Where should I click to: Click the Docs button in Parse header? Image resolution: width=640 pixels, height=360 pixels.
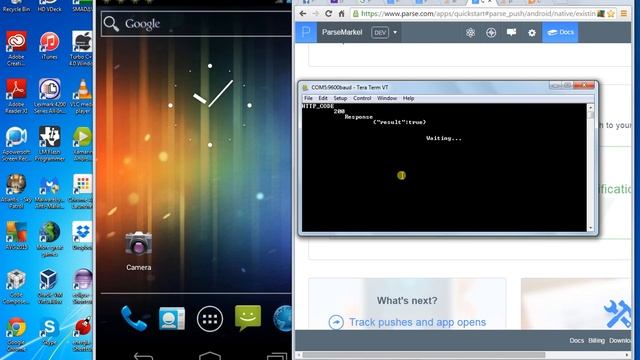(560, 32)
